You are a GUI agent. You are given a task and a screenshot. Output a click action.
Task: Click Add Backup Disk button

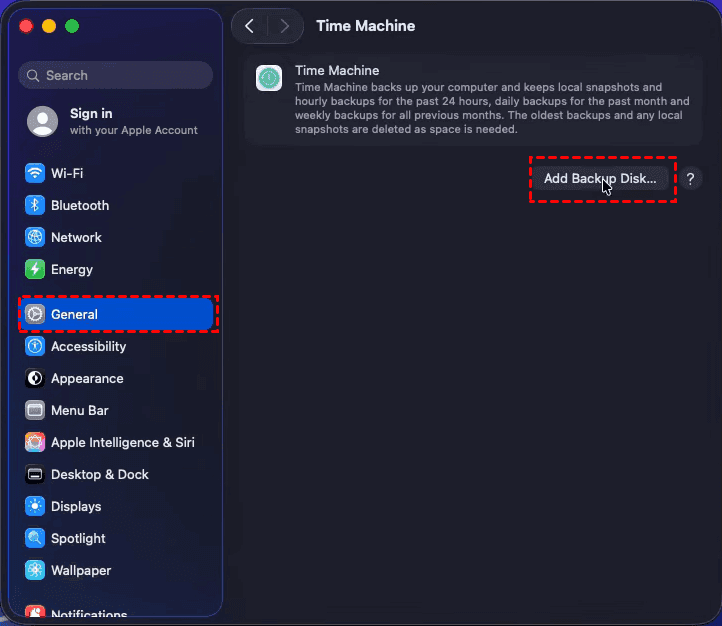tap(599, 178)
